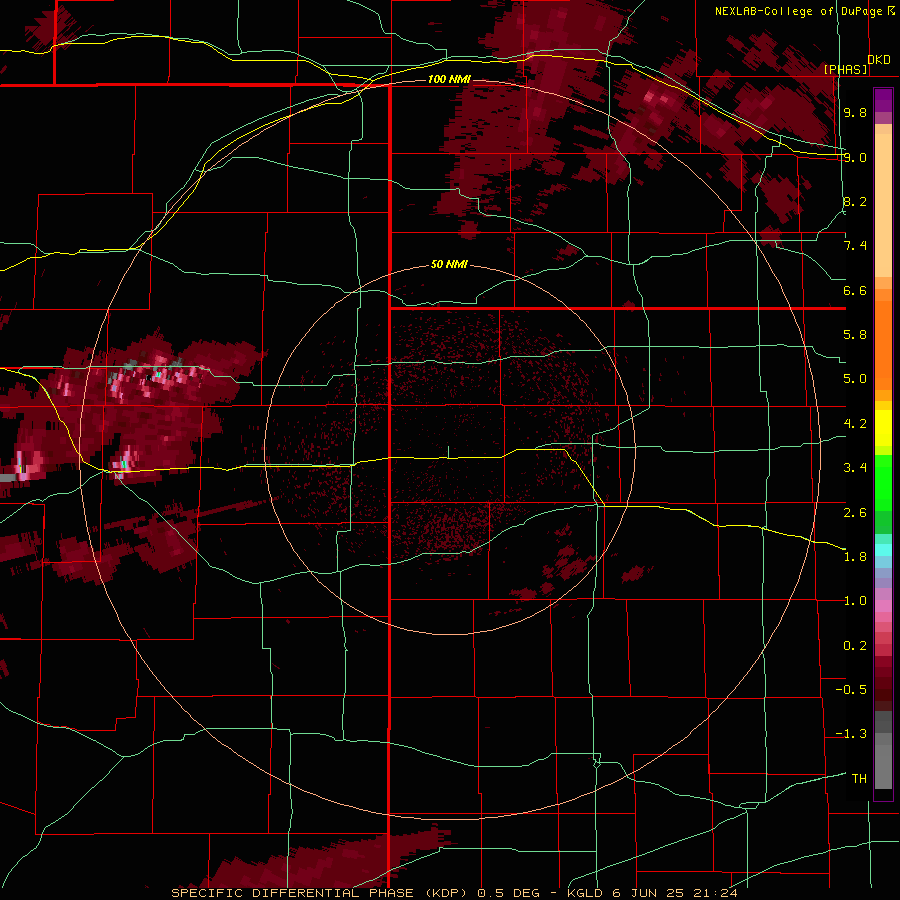900x900 pixels.
Task: Click the DKD label above the color scale
Action: pos(879,59)
